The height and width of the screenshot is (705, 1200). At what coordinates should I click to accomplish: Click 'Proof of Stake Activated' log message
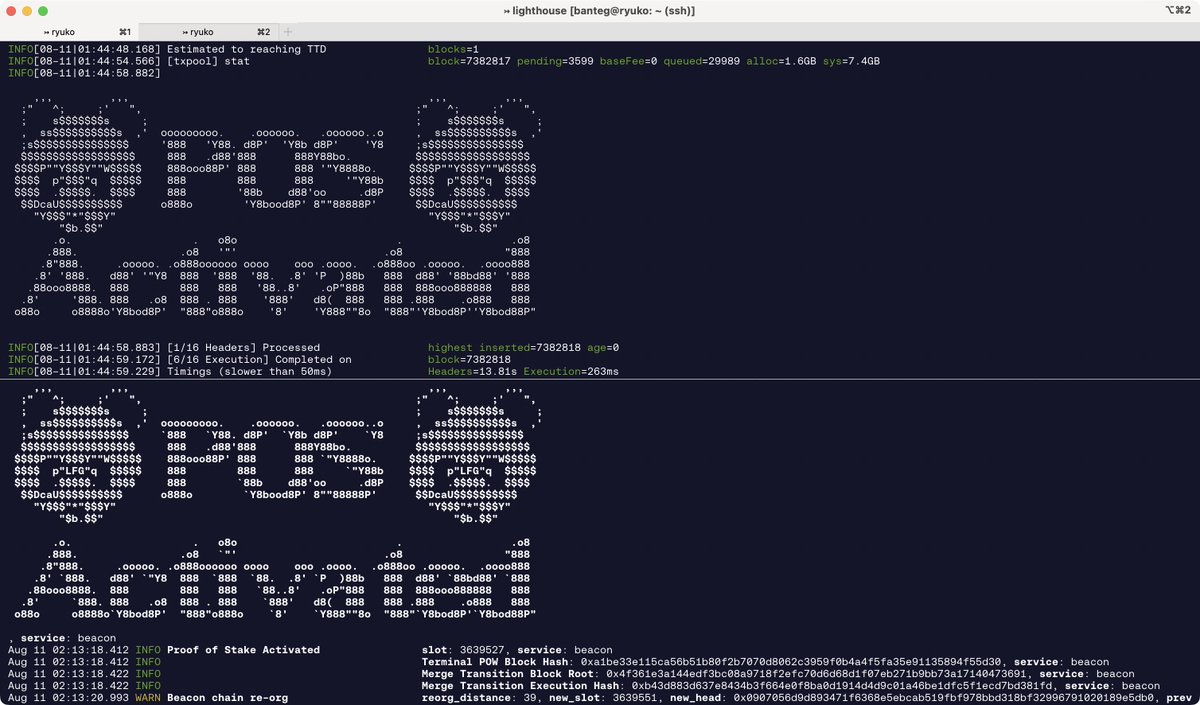tap(243, 649)
